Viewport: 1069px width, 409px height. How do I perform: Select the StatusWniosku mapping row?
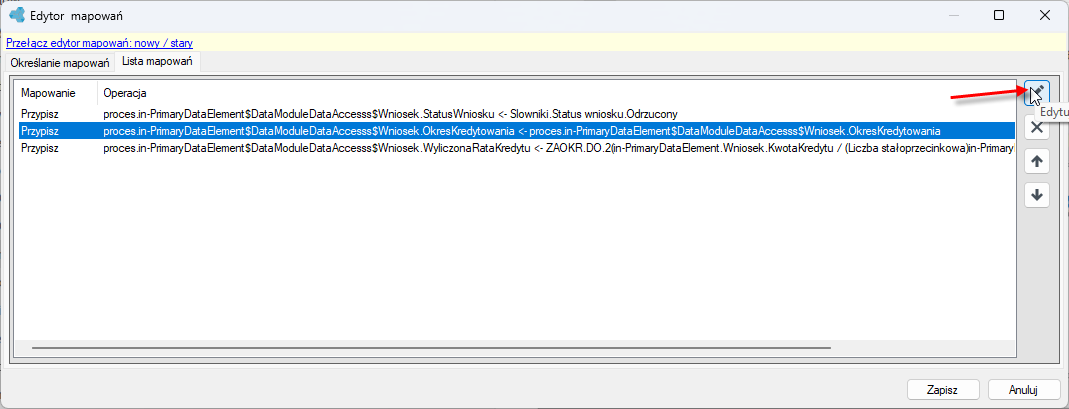tap(516, 113)
